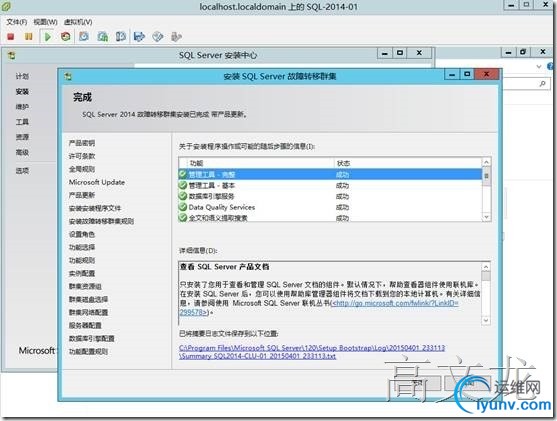The width and height of the screenshot is (557, 421).
Task: Click the 产品密钥 wizard step
Action: (82, 143)
